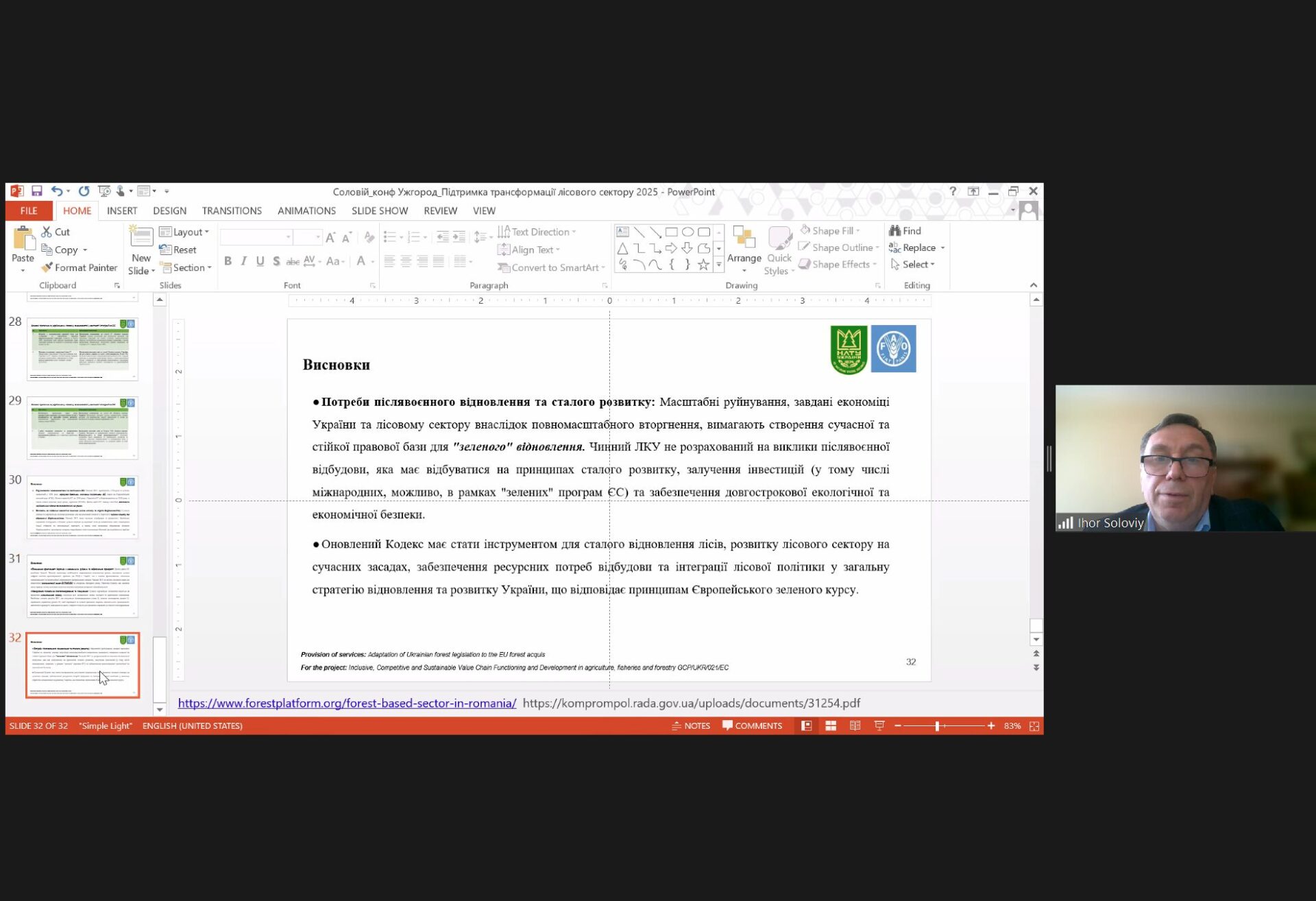Switch to Reading View in status bar
The width and height of the screenshot is (1316, 901).
click(855, 725)
